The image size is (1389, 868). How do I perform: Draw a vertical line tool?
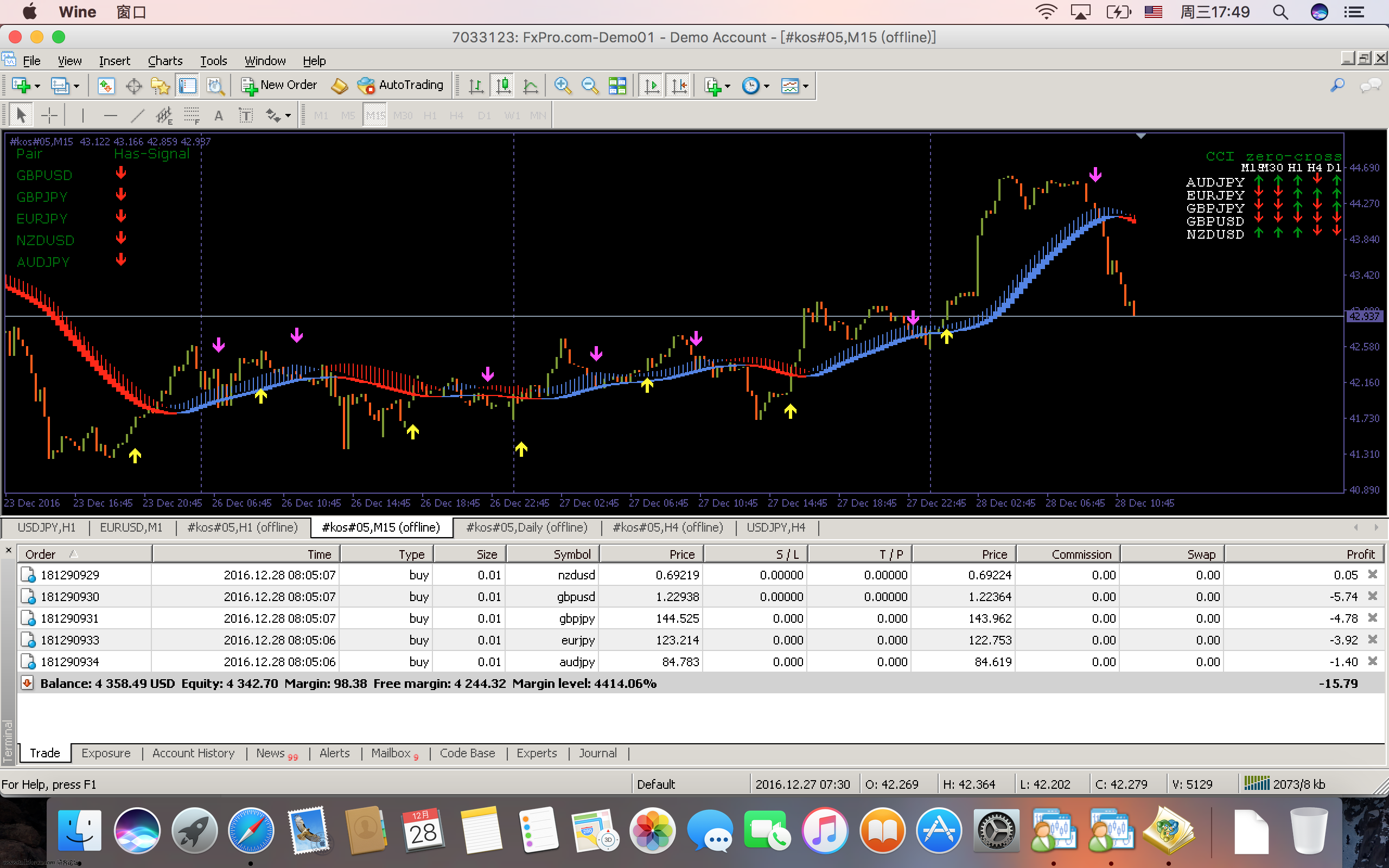82,116
